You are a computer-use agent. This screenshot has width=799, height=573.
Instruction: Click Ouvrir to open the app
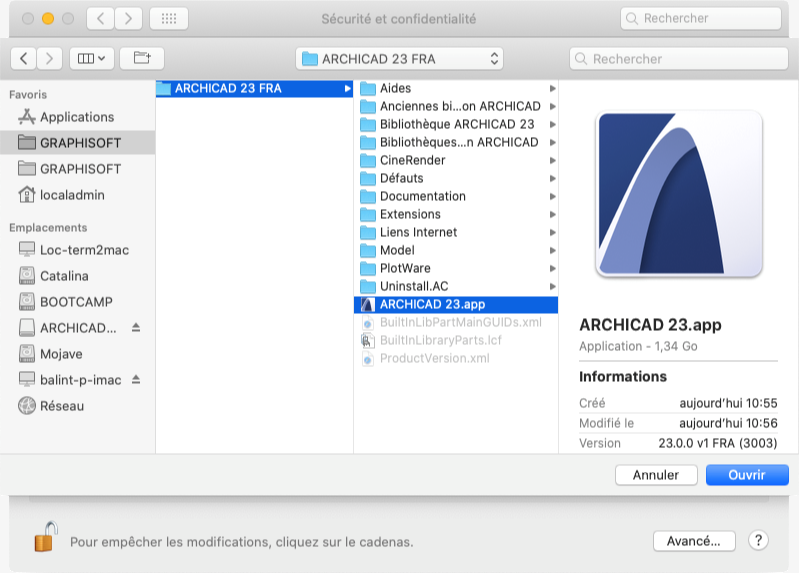coord(747,475)
